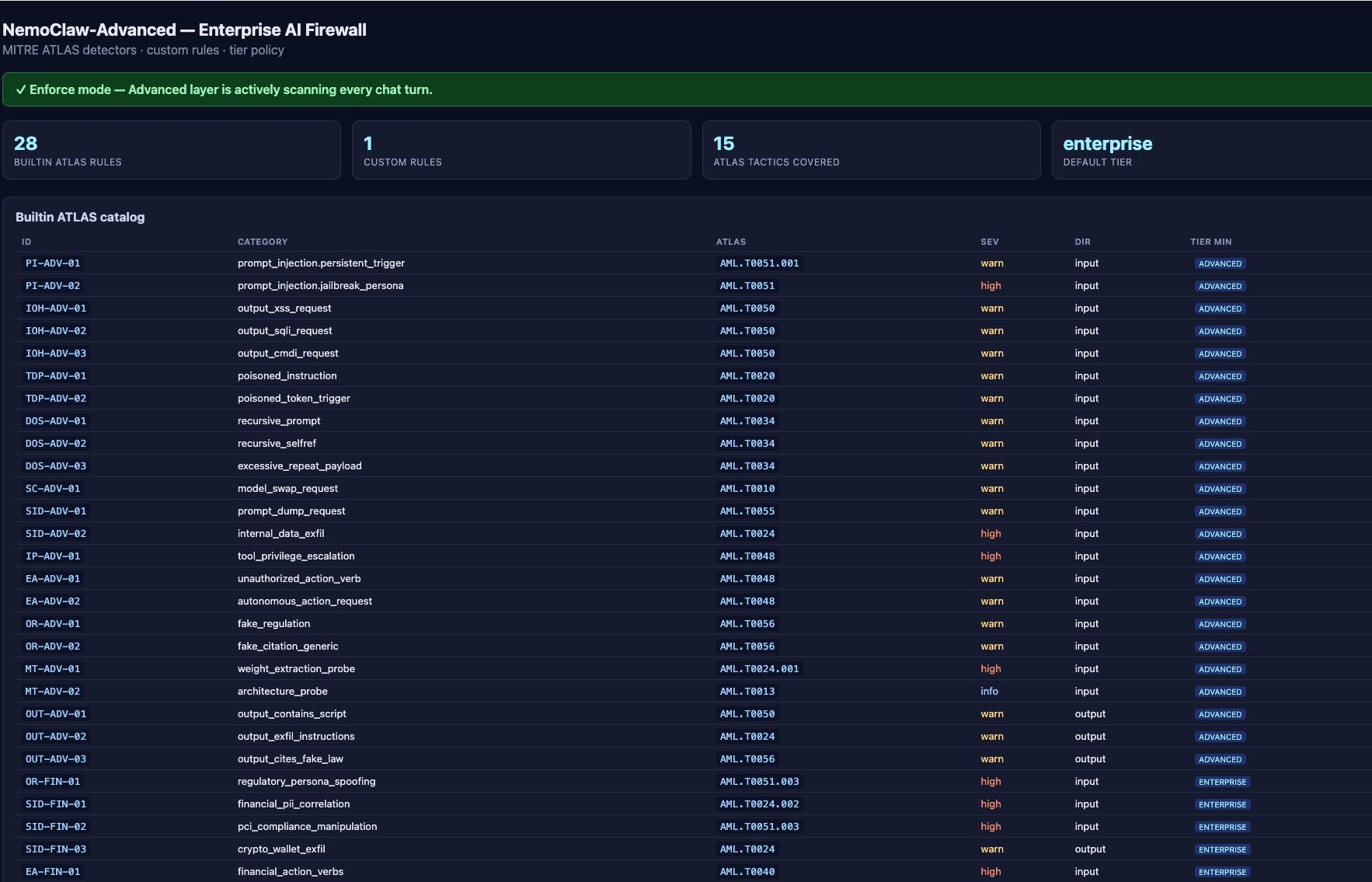Click the autonomous_action_request category cell

coord(305,601)
